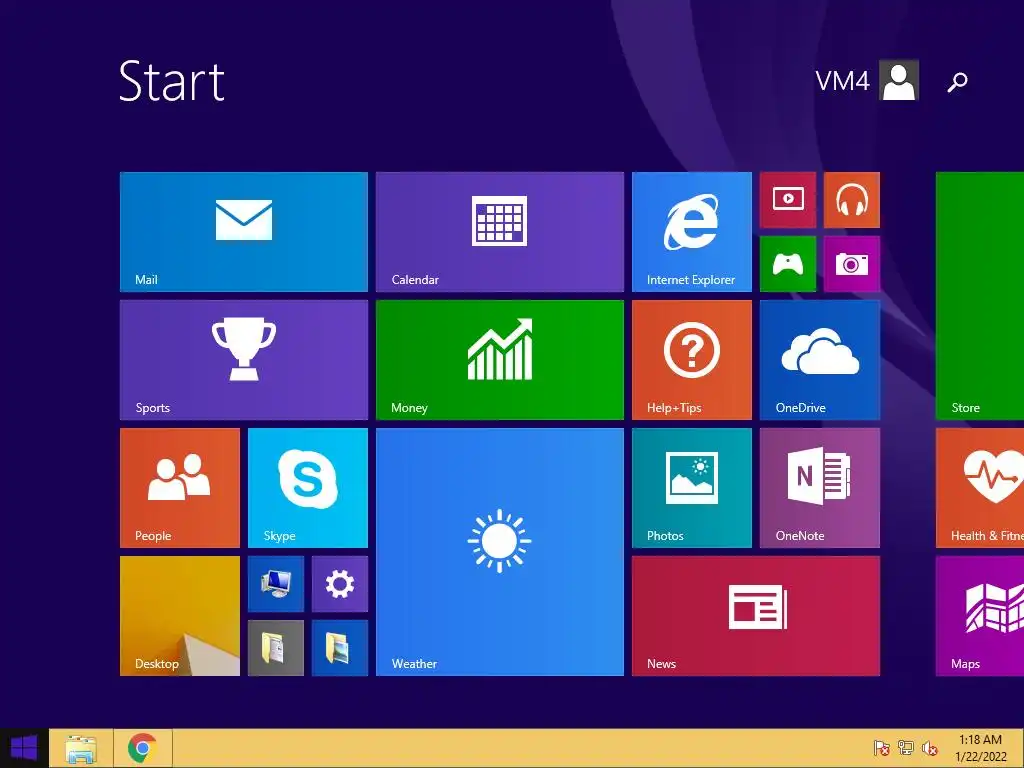The width and height of the screenshot is (1024, 768).
Task: Launch Google Chrome from the taskbar
Action: tap(142, 748)
